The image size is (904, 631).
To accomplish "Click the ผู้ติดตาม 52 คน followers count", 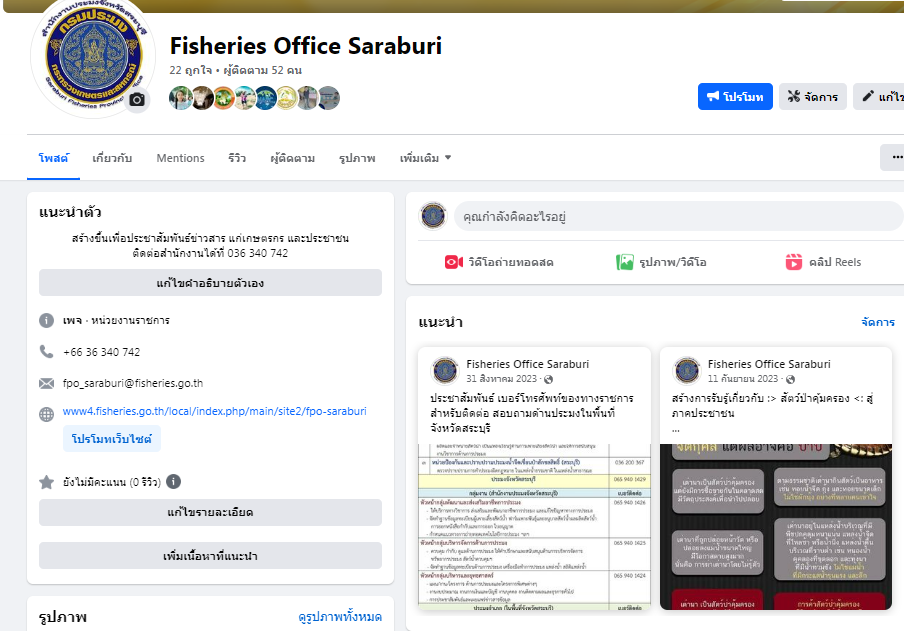I will (x=263, y=70).
